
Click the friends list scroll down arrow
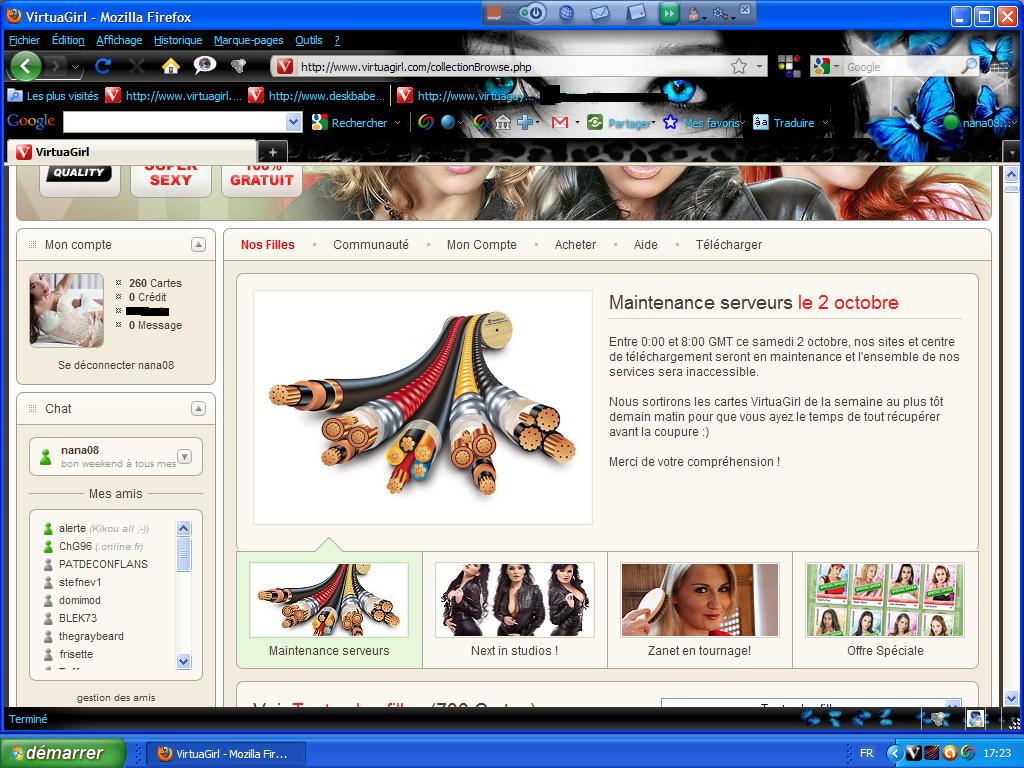click(184, 661)
